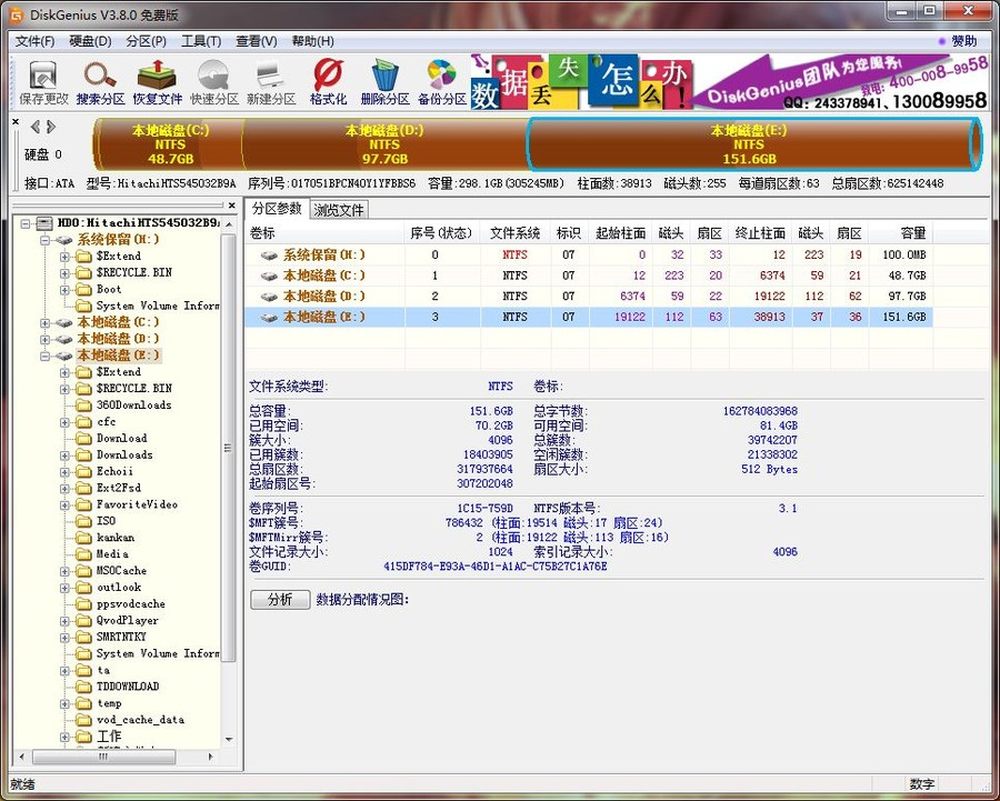The image size is (1000, 801).
Task: Click the 新建分区 (New Partition) icon
Action: pyautogui.click(x=271, y=82)
